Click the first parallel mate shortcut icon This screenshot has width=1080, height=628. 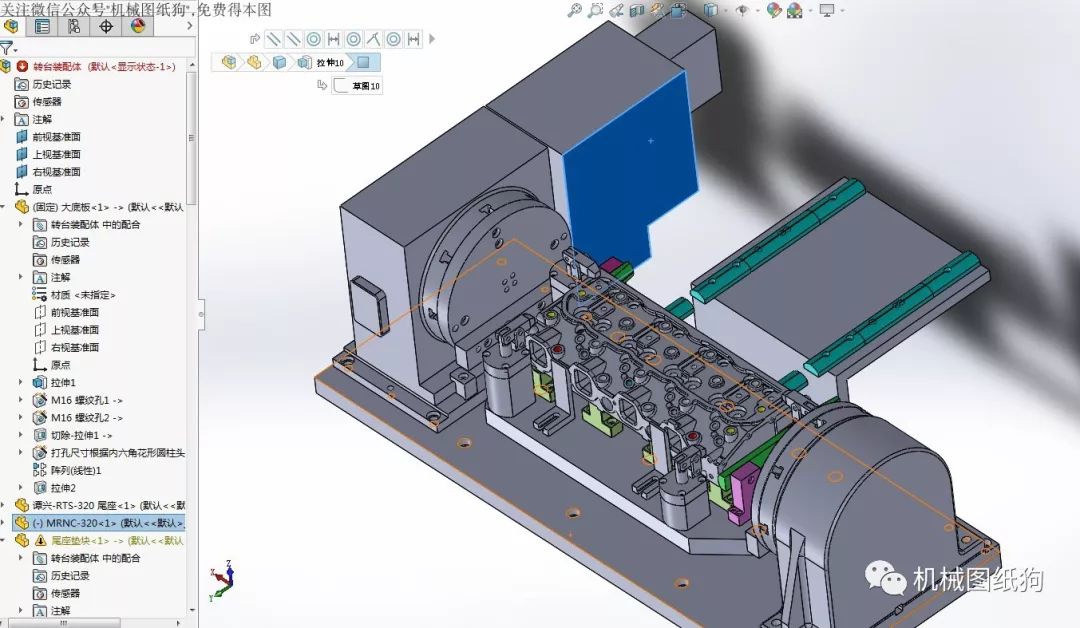[273, 39]
